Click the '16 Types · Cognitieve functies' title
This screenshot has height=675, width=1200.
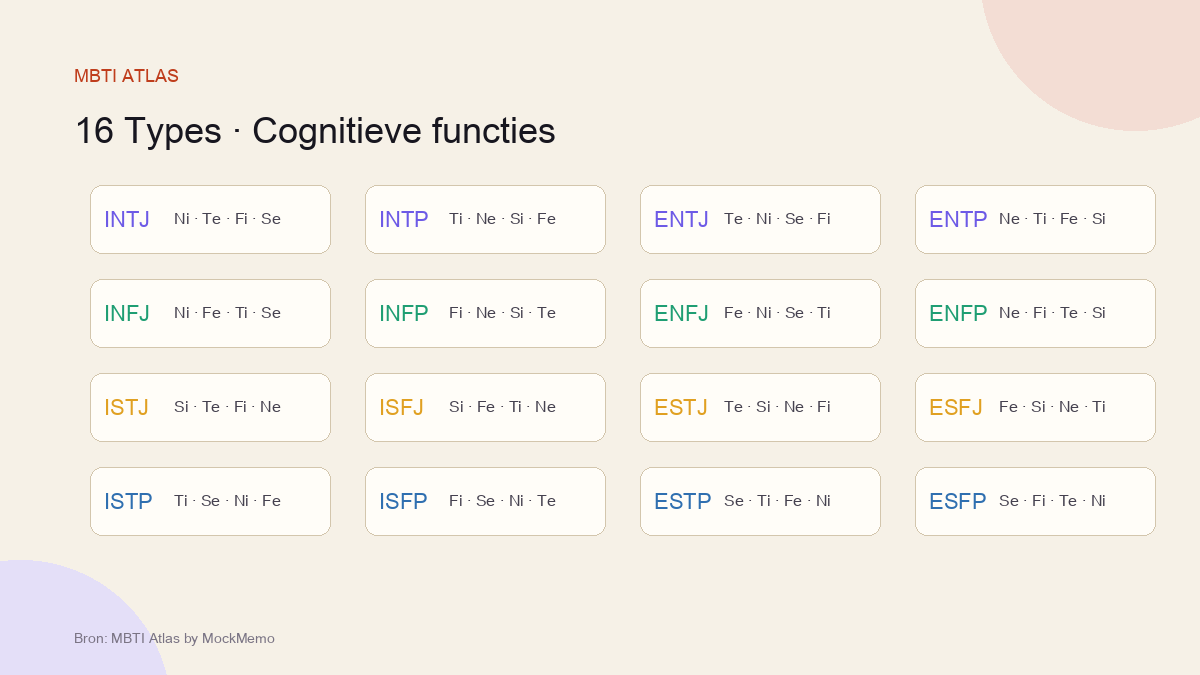(x=315, y=131)
